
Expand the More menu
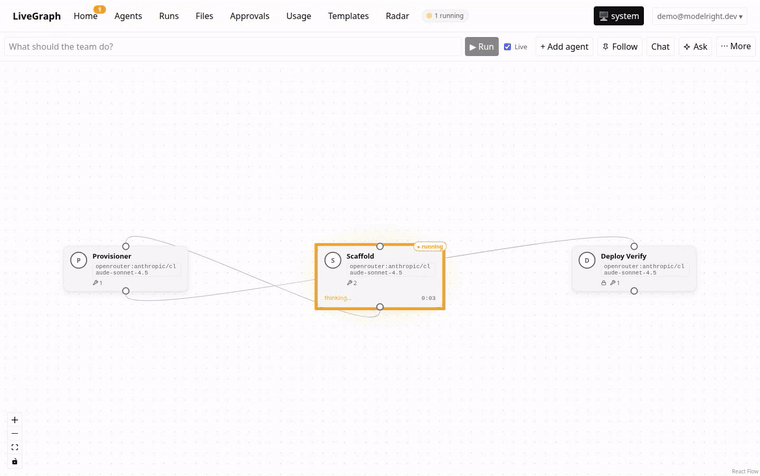click(x=736, y=47)
